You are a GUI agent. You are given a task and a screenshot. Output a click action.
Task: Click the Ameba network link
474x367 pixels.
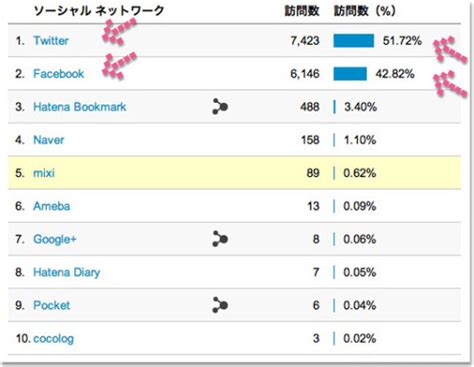tap(52, 206)
